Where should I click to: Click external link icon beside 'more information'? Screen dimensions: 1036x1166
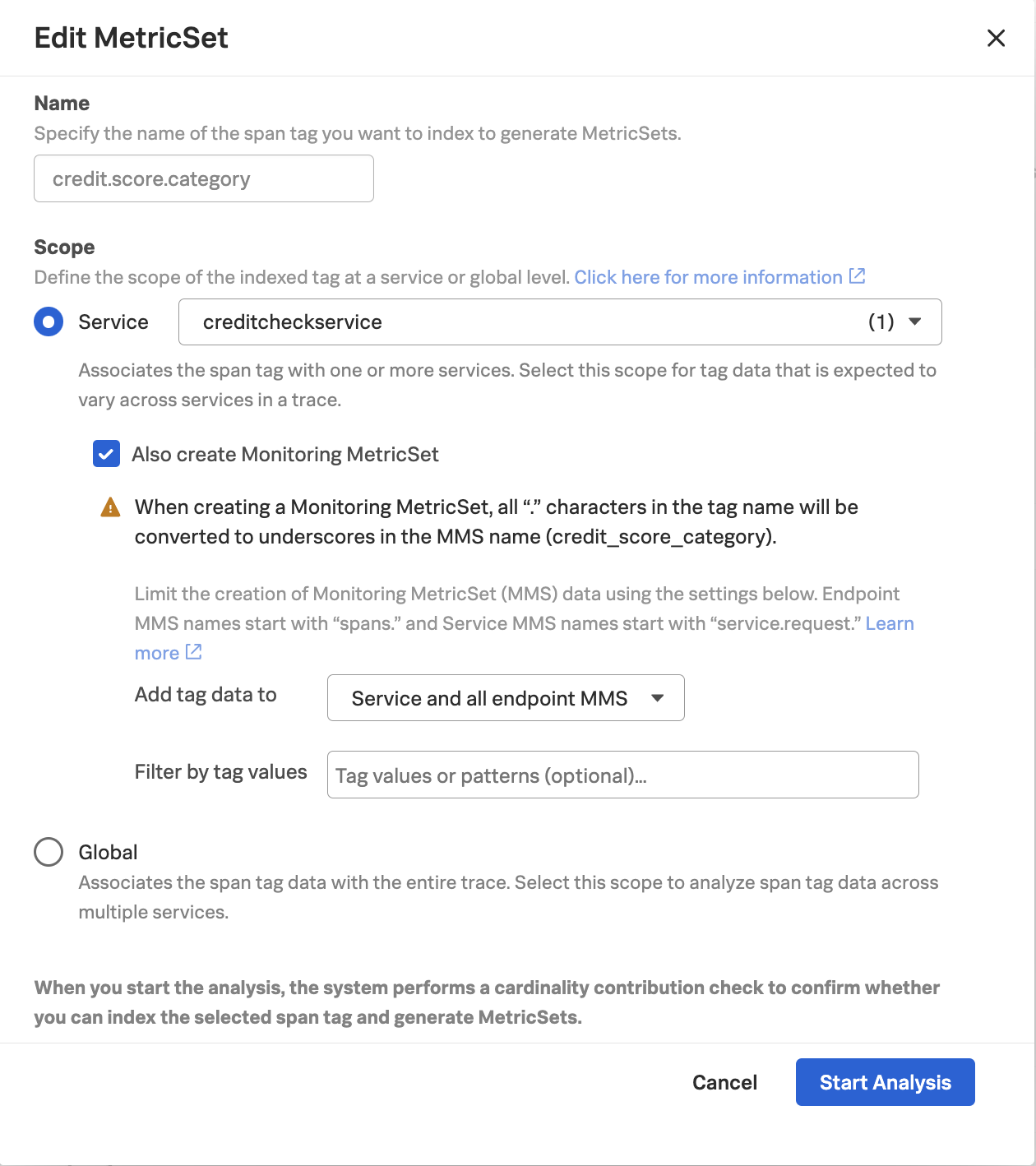coord(857,276)
